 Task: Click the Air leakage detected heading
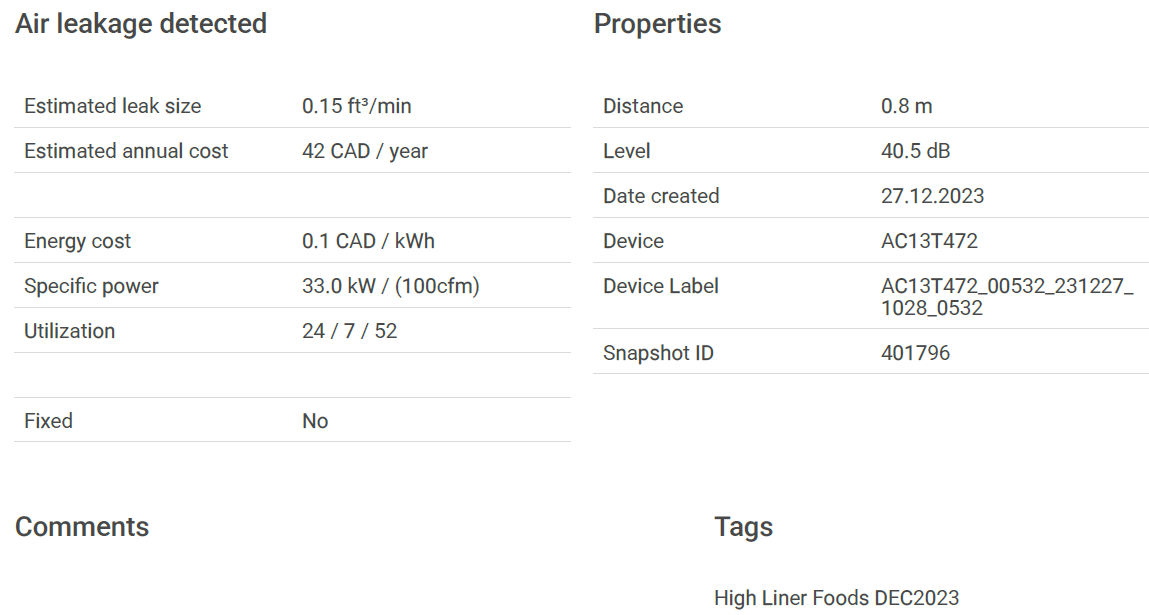pos(141,24)
